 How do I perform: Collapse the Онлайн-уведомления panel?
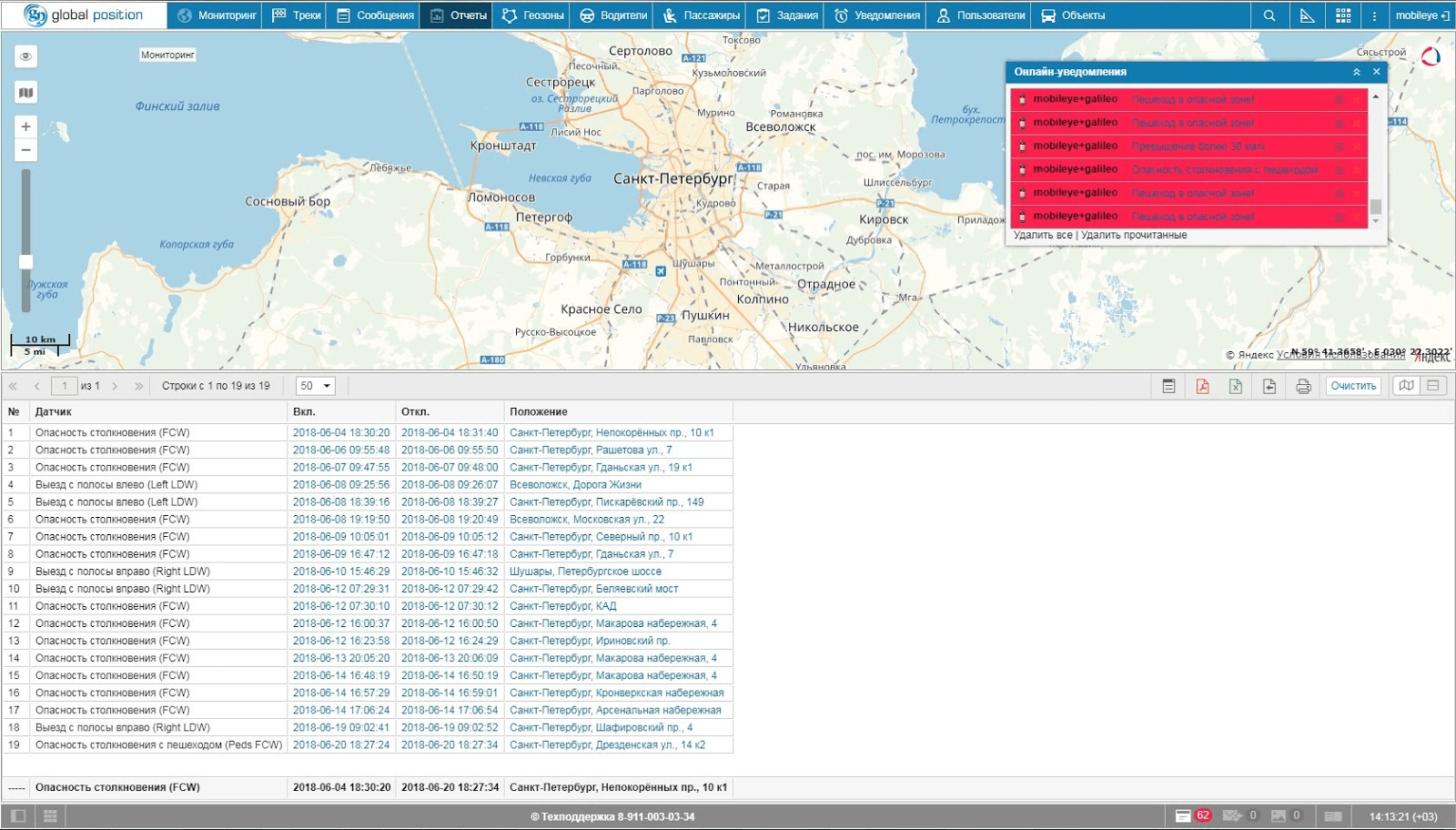click(x=1356, y=72)
